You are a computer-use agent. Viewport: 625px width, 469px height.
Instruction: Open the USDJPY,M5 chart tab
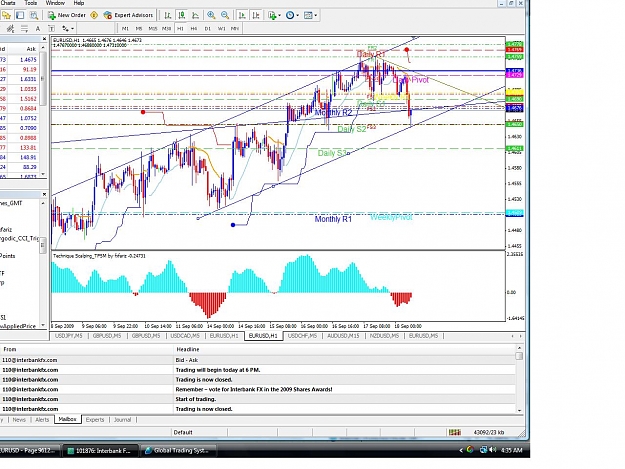69,336
